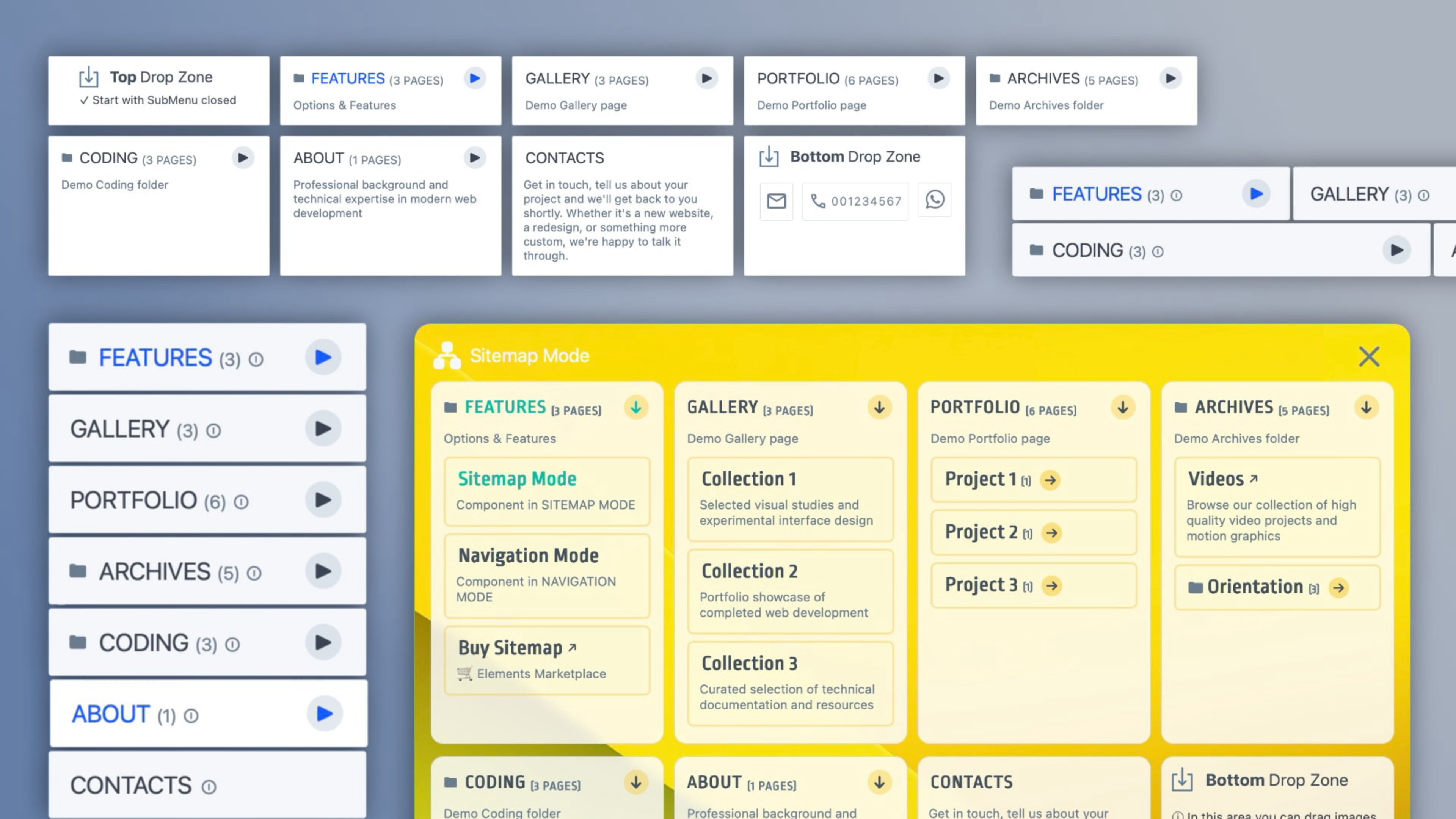Viewport: 1456px width, 819px height.
Task: Expand ABOUT (1) in left menu
Action: coord(325,714)
